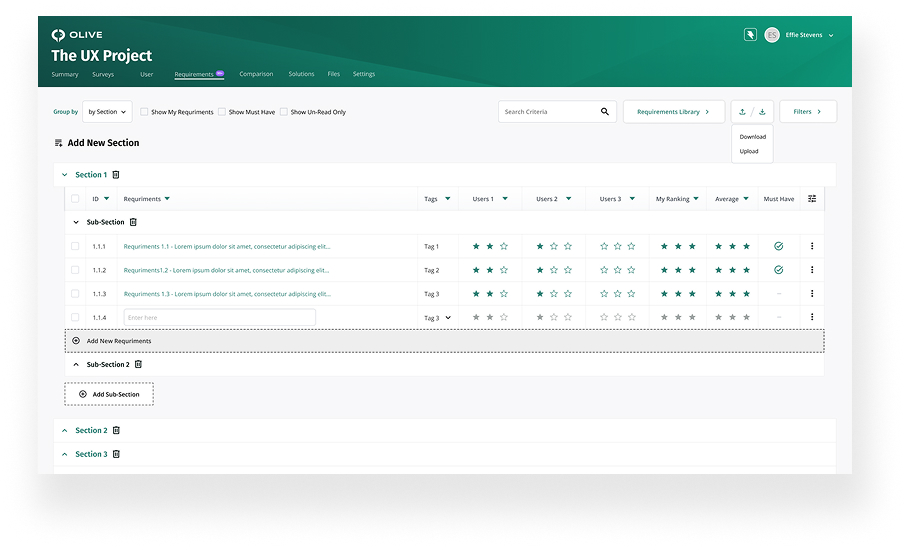Sort by Average column arrow
Viewport: 906px width, 550px height.
click(746, 199)
